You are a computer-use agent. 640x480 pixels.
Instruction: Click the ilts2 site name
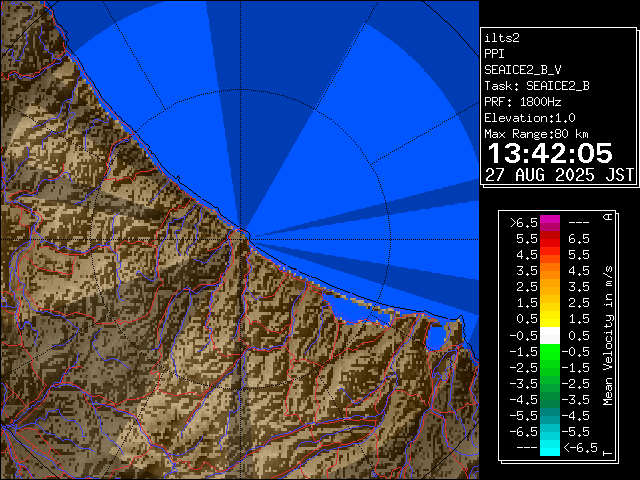coord(500,37)
